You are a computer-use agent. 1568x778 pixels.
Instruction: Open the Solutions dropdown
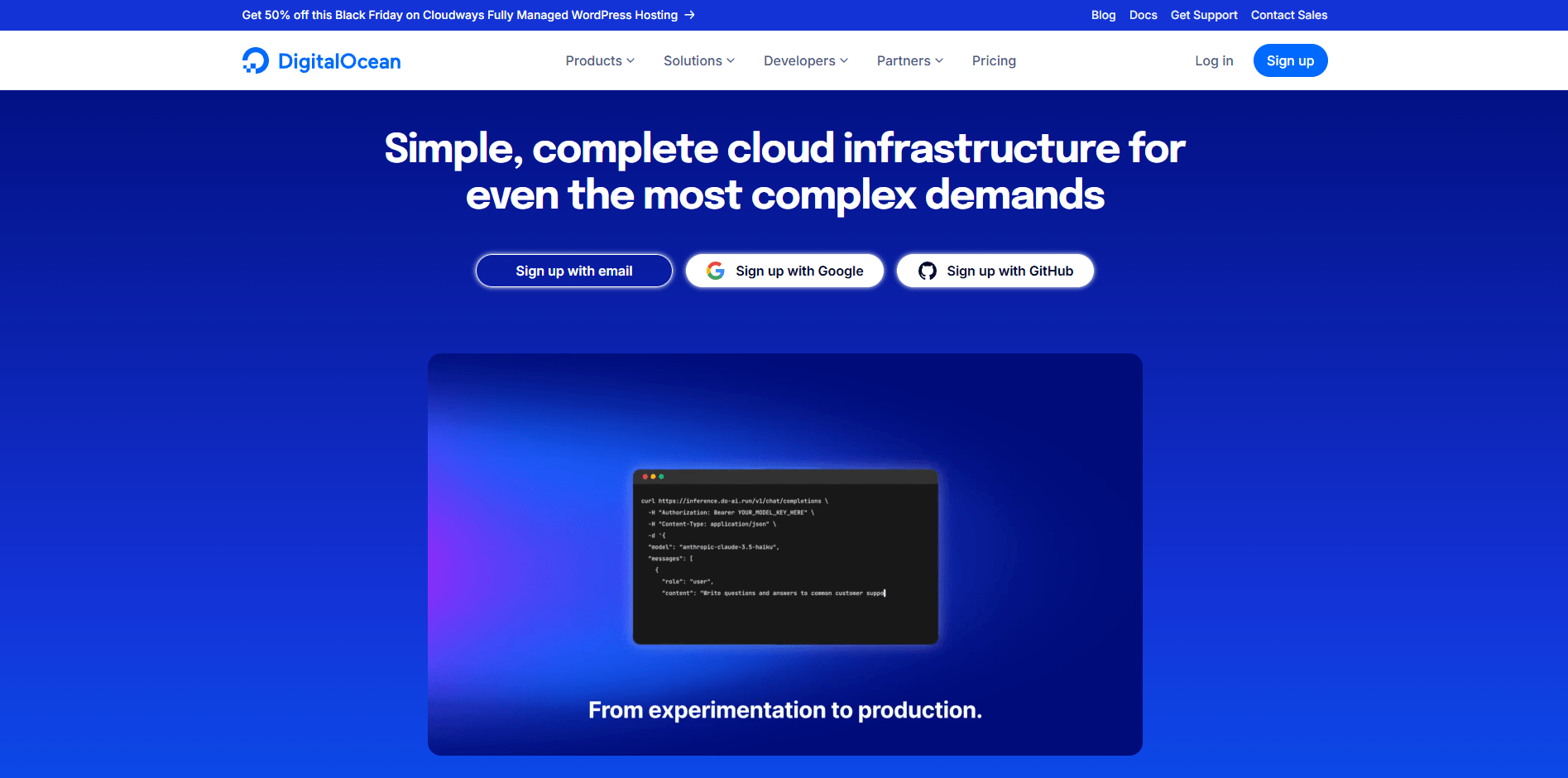click(x=693, y=60)
